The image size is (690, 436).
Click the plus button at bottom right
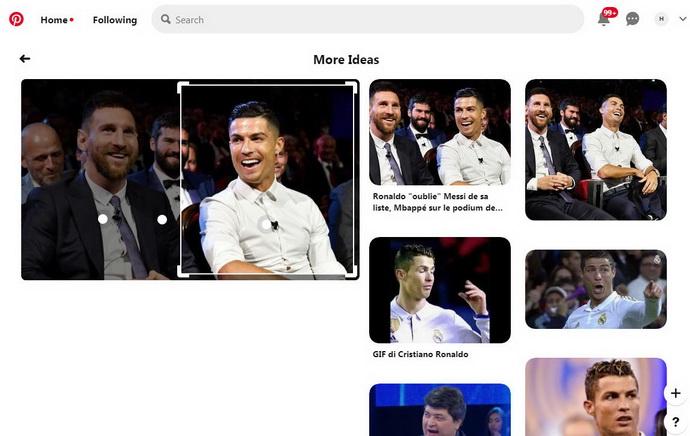pyautogui.click(x=675, y=393)
